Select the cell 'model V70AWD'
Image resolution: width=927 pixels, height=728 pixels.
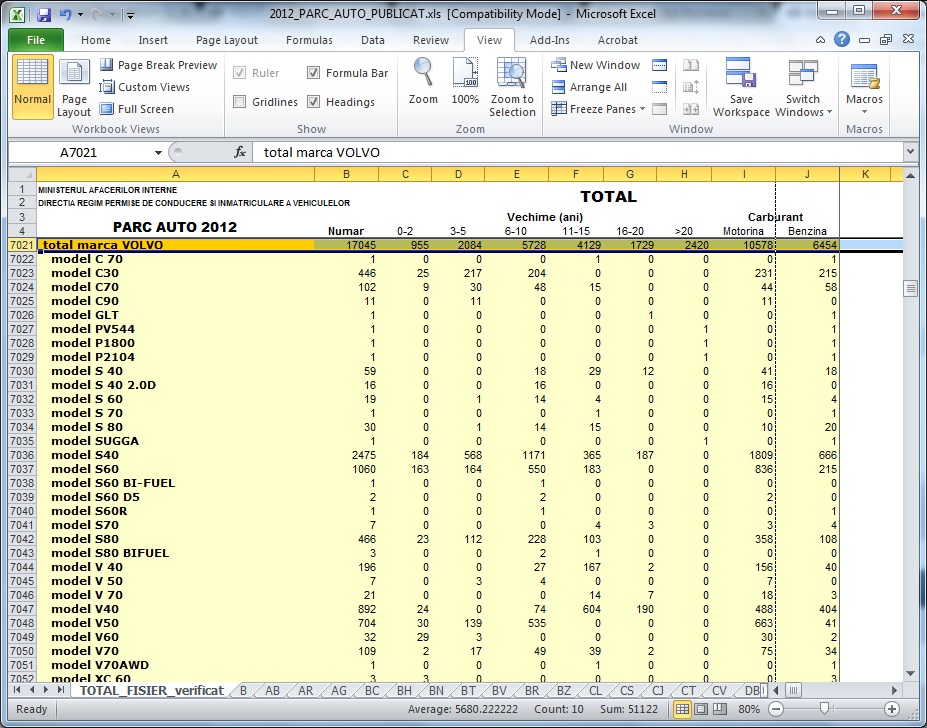[x=175, y=665]
